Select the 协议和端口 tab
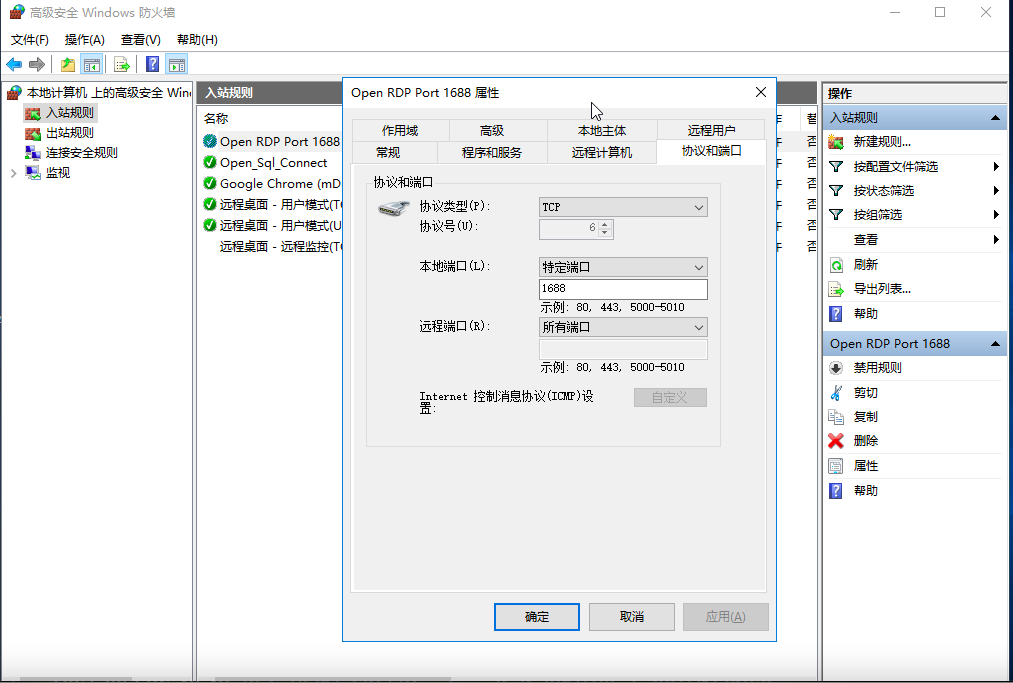 (711, 151)
